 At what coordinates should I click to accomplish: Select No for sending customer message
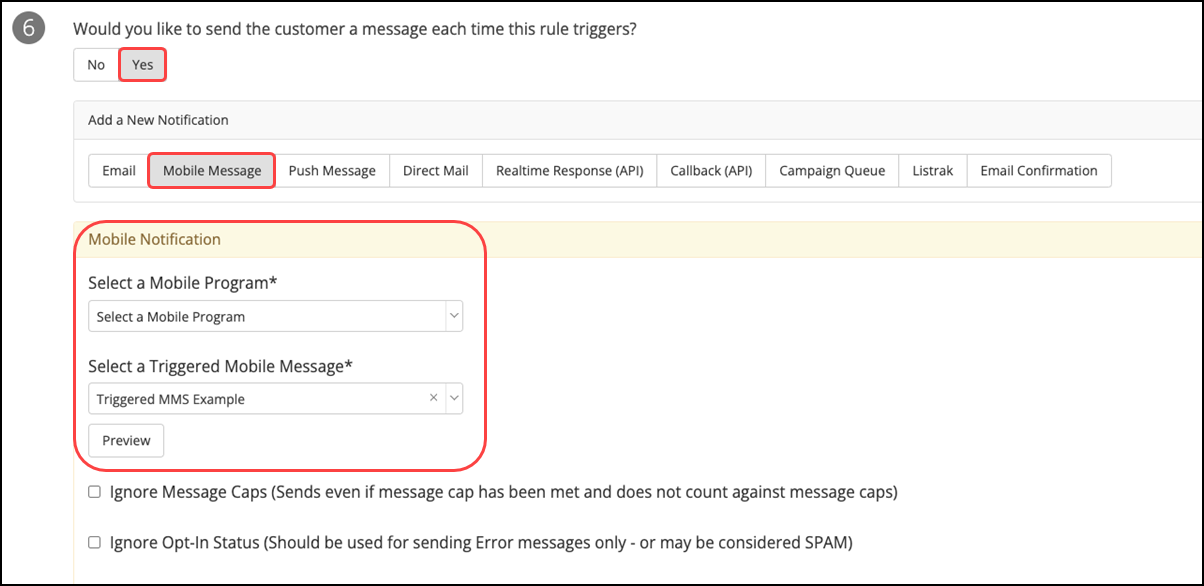pyautogui.click(x=96, y=65)
